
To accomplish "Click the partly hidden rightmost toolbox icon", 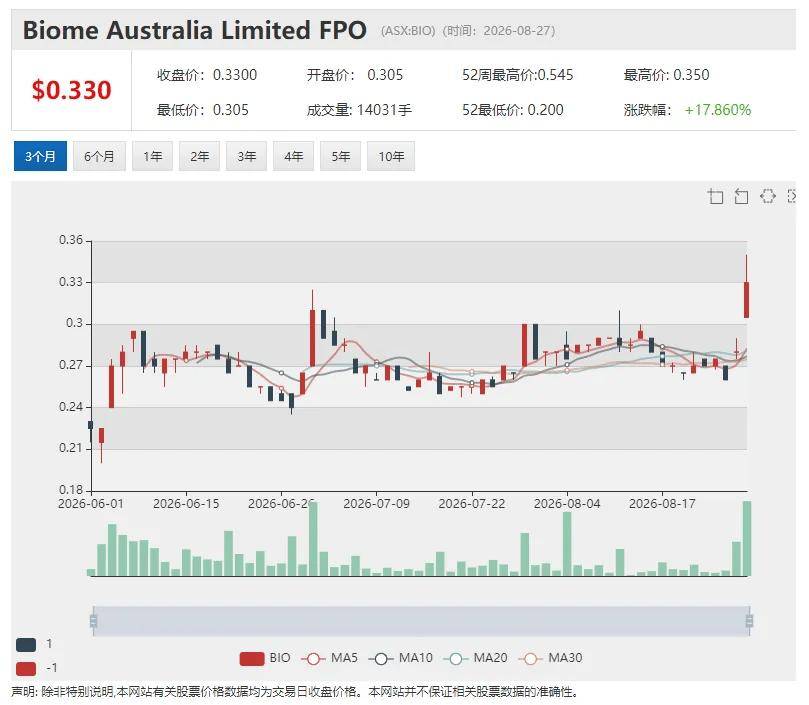I will point(791,196).
